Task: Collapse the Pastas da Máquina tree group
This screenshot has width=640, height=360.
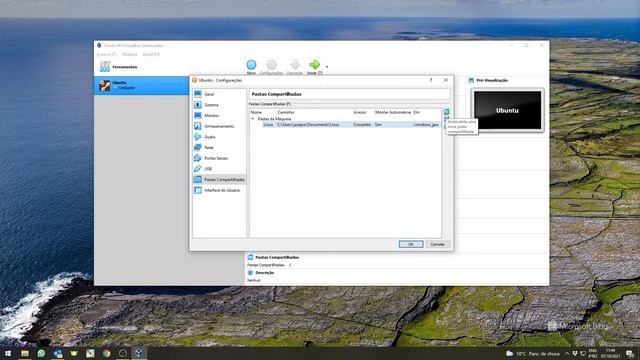Action: click(253, 119)
